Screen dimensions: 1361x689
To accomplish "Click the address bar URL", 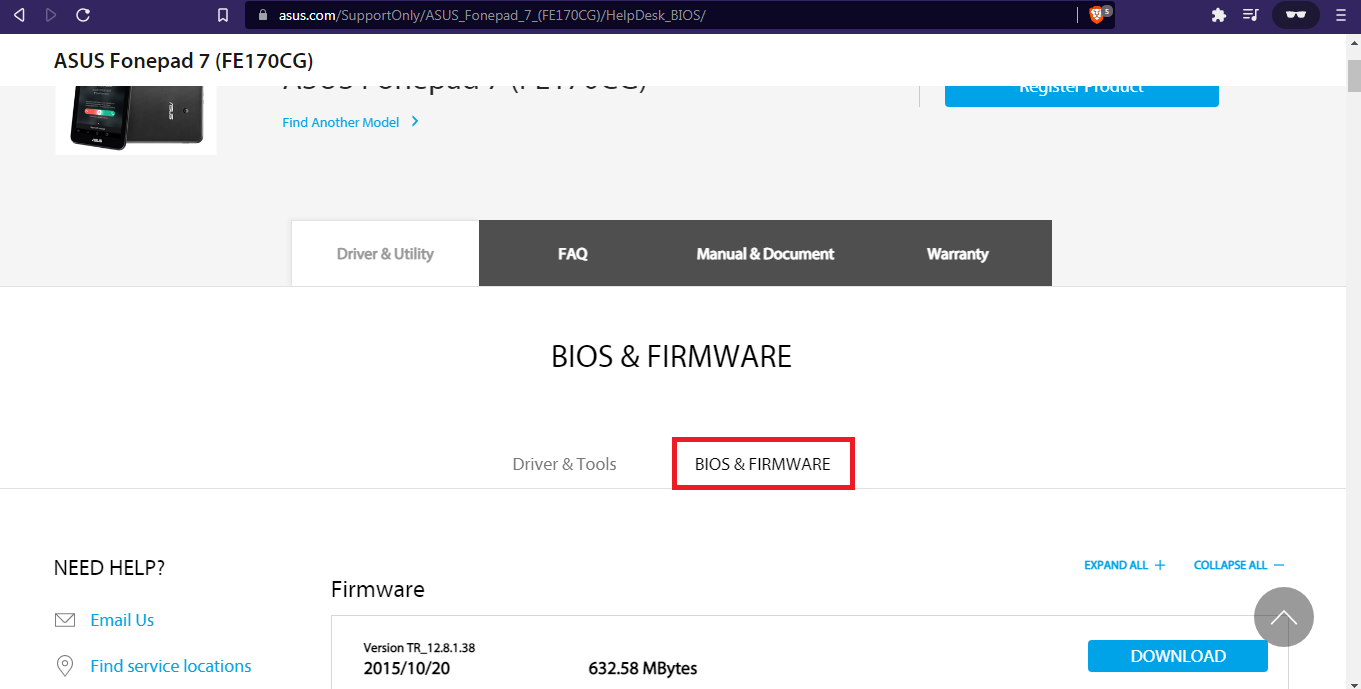I will click(x=492, y=15).
